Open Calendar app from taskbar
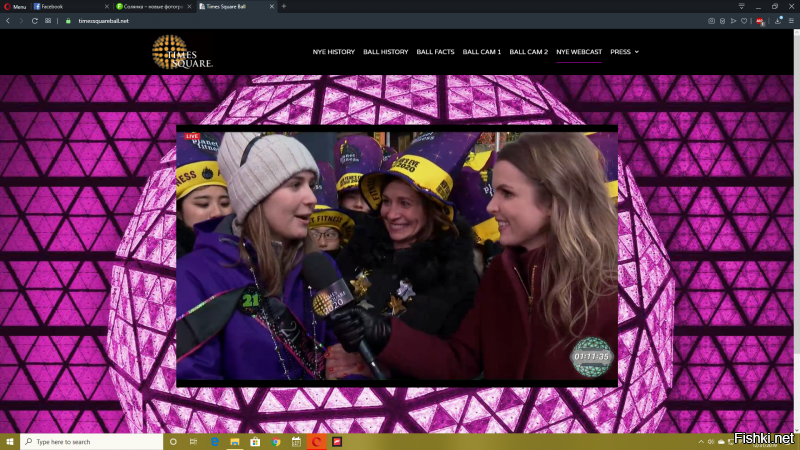The width and height of the screenshot is (800, 450). tap(296, 442)
